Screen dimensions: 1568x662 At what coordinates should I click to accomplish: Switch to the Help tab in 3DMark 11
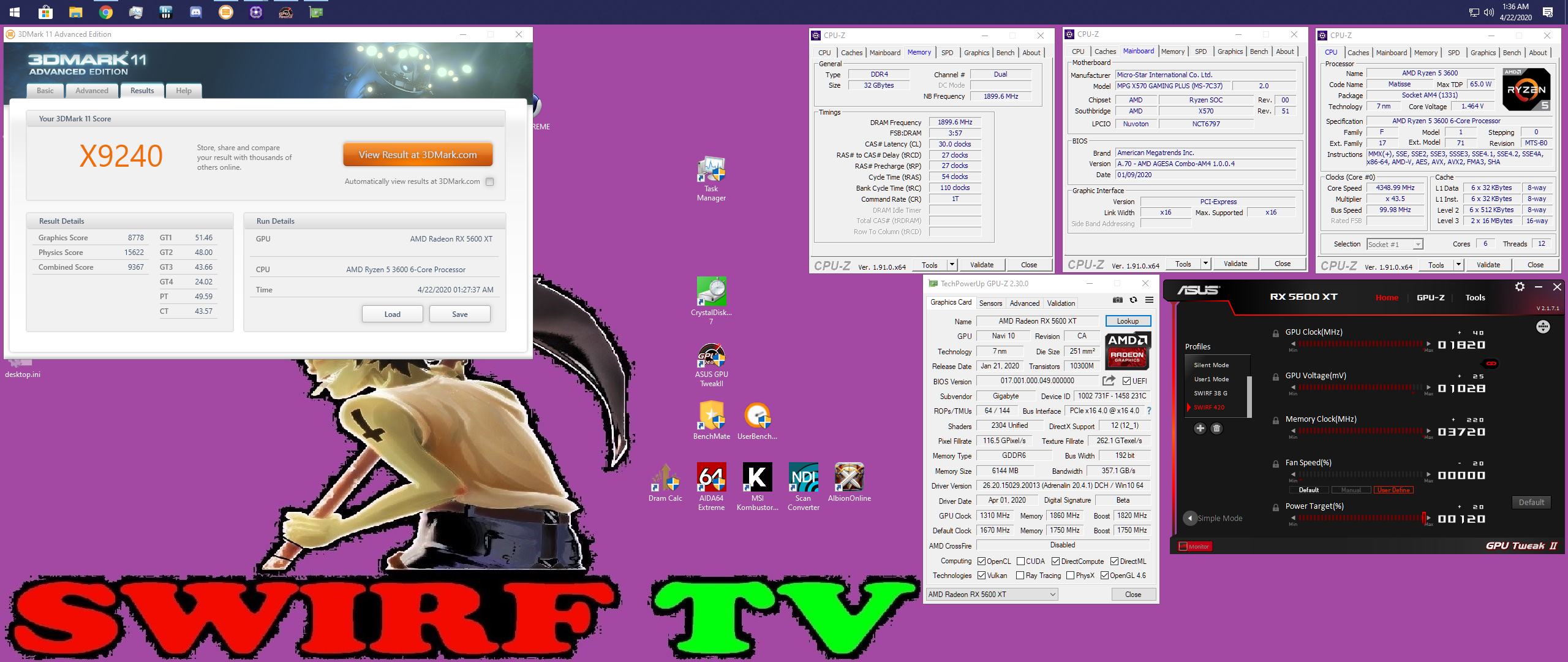coord(184,91)
